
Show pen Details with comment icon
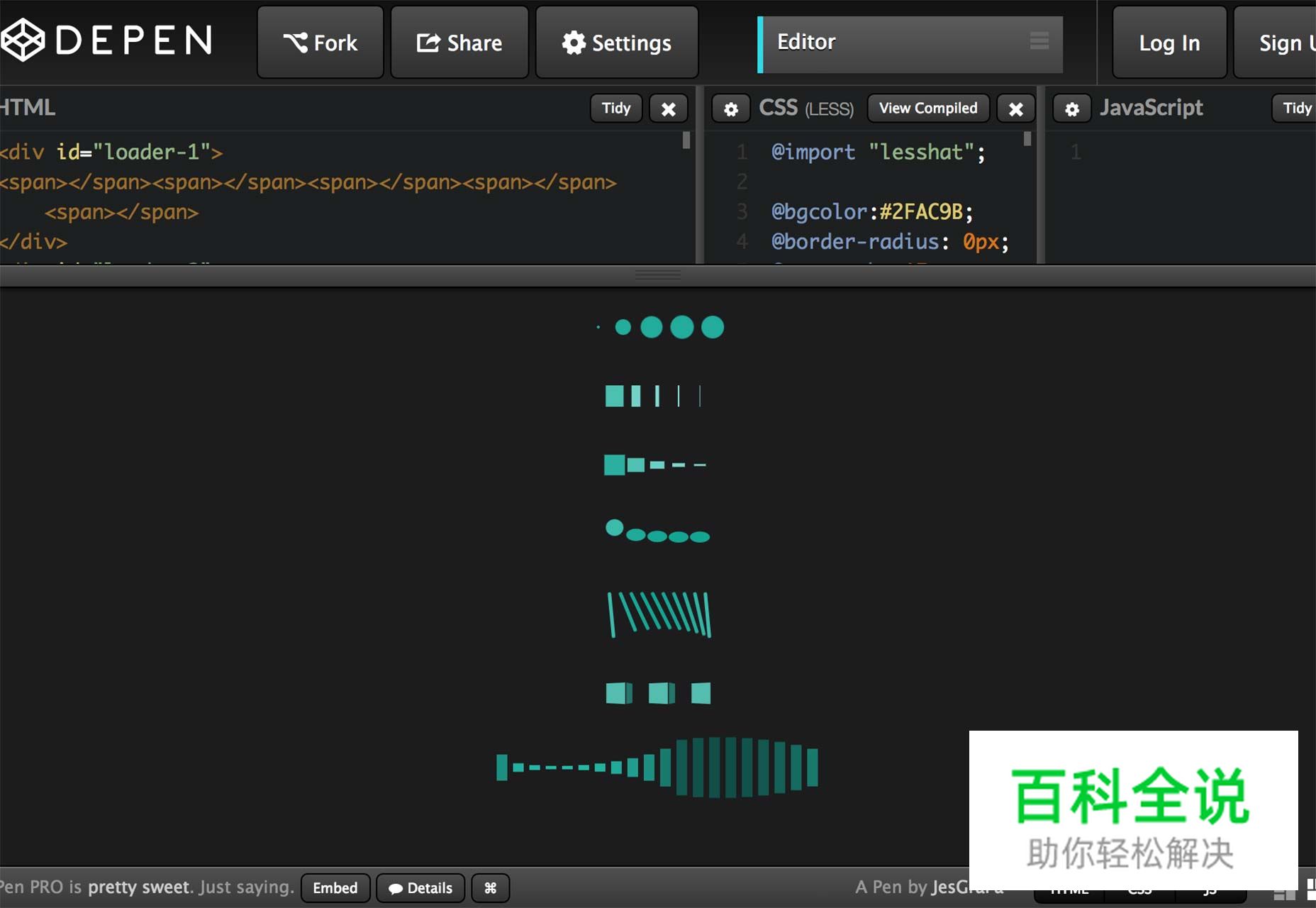420,887
